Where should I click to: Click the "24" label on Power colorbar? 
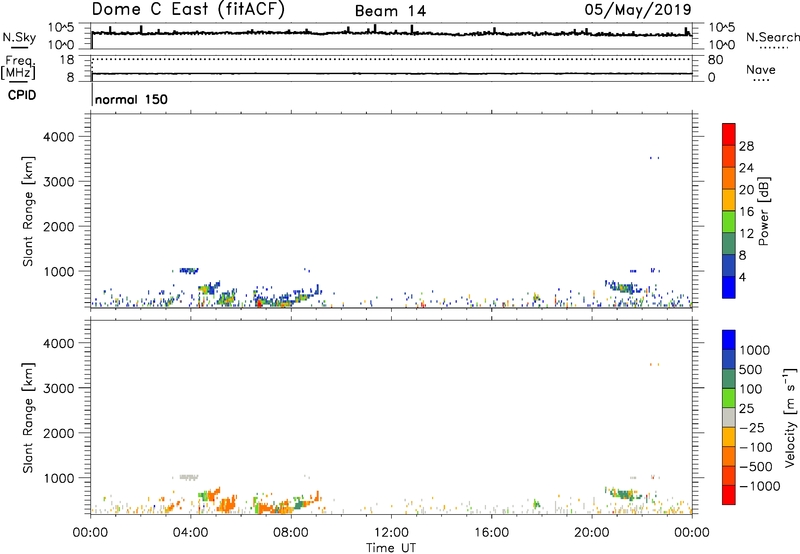pyautogui.click(x=746, y=168)
